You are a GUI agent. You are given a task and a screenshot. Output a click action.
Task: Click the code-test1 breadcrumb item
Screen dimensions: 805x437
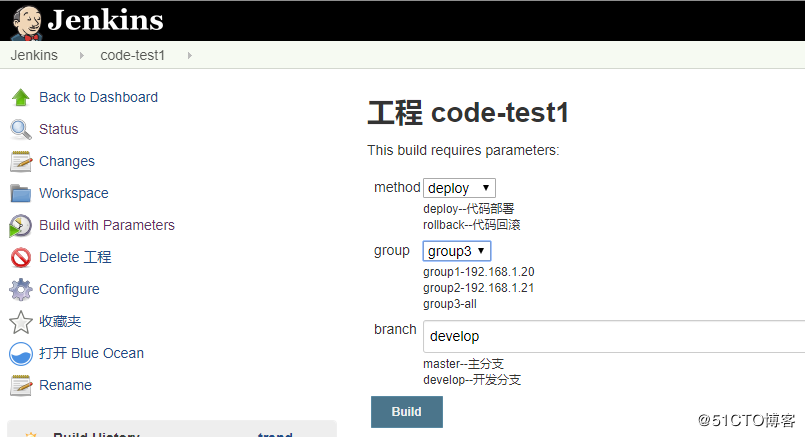[132, 55]
